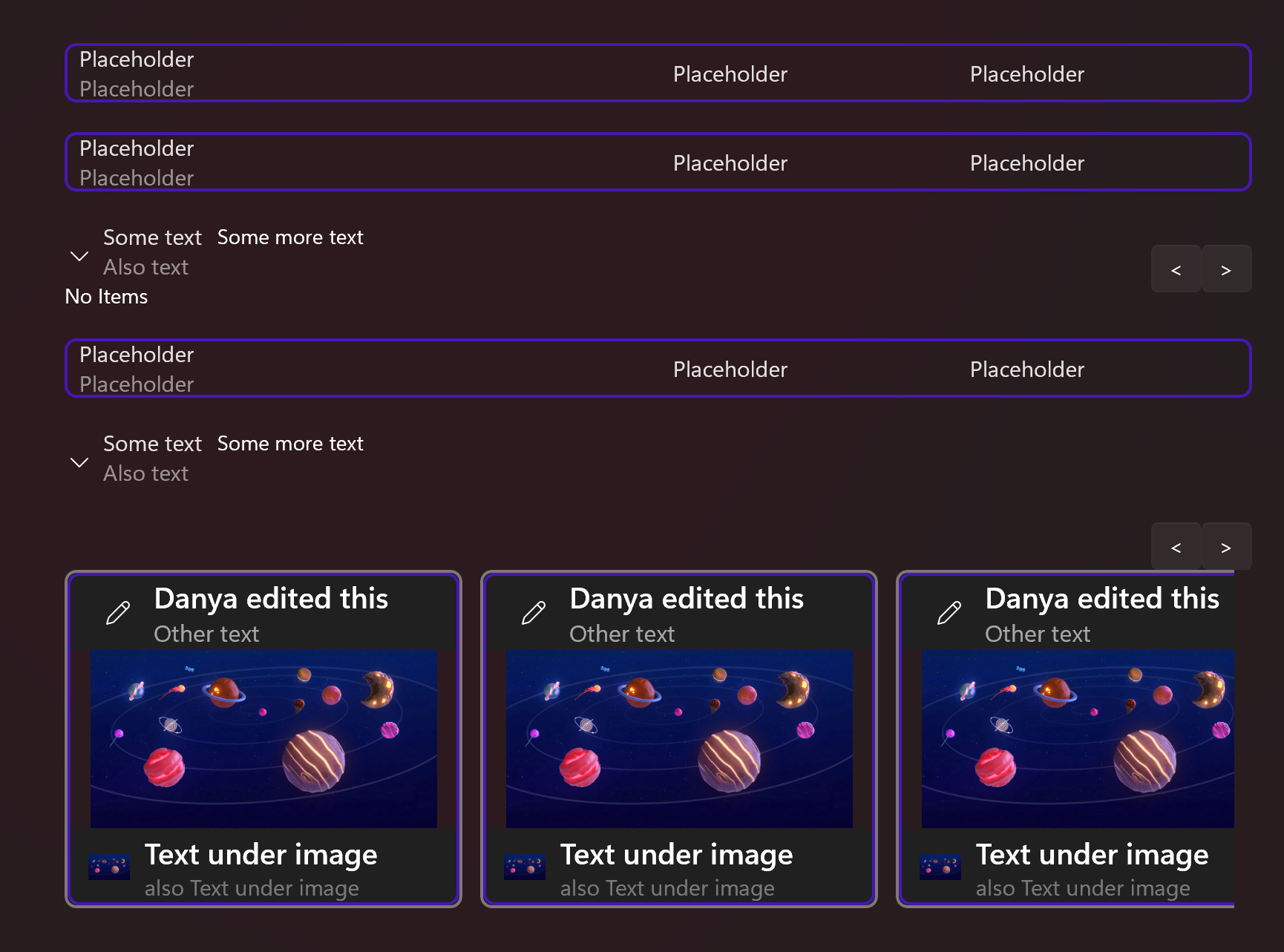Open the large space image in the rightmost card

(1077, 738)
